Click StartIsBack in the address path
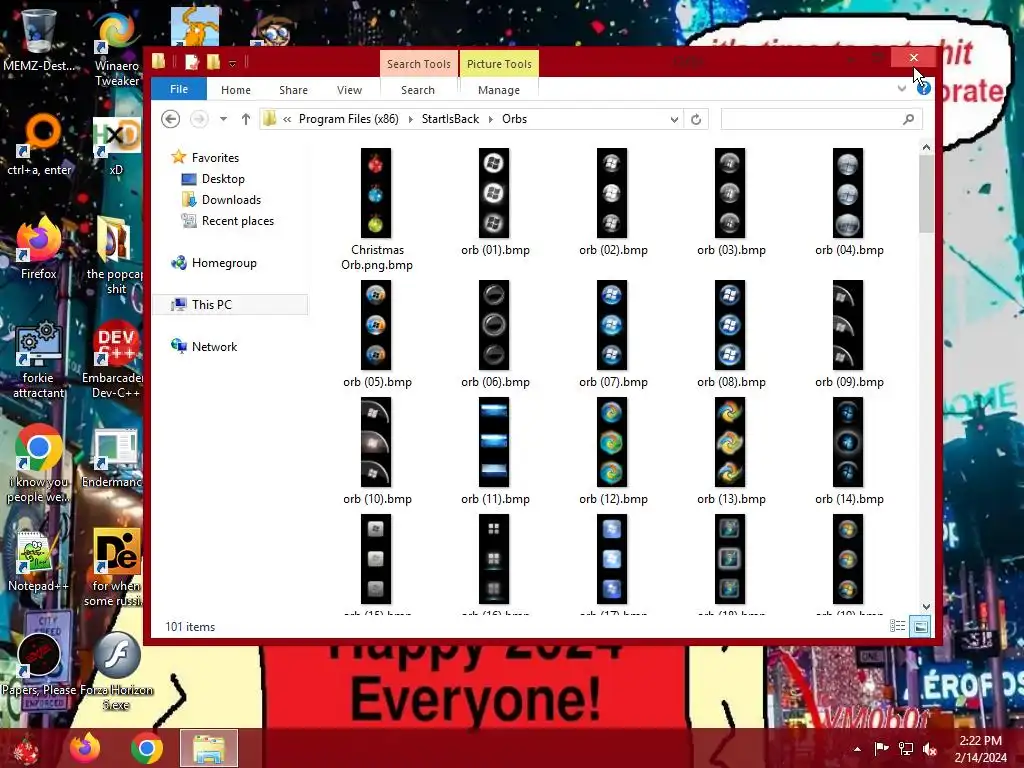Image resolution: width=1024 pixels, height=768 pixels. pyautogui.click(x=450, y=119)
